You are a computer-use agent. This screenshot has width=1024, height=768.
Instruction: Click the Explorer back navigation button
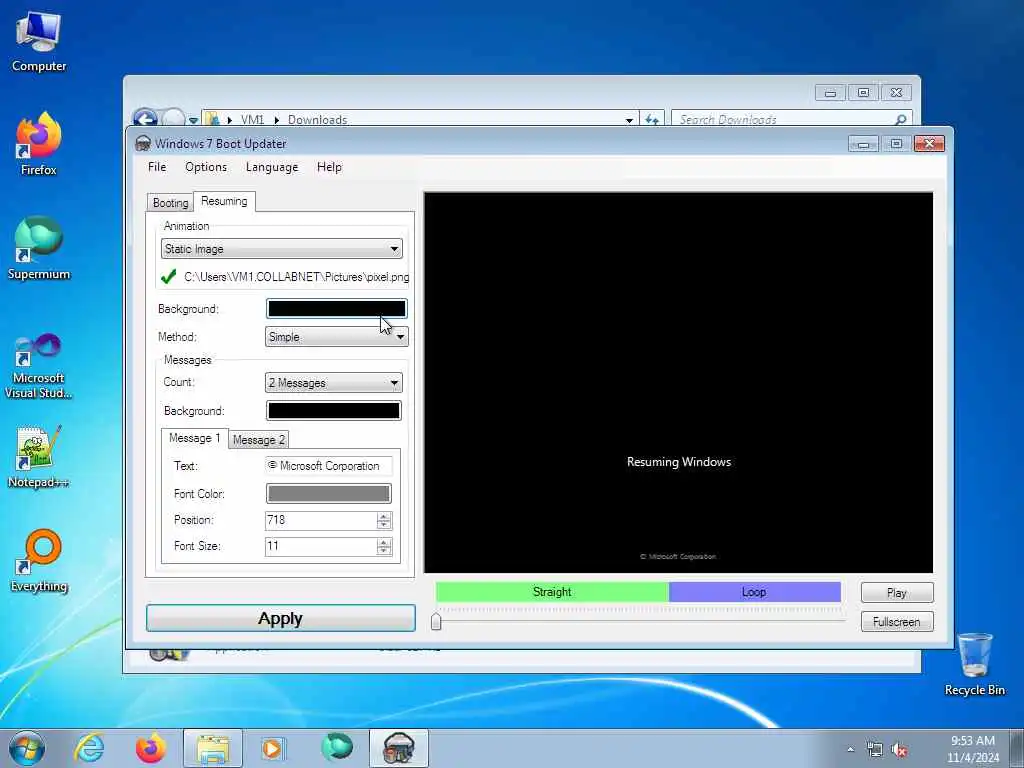click(145, 118)
